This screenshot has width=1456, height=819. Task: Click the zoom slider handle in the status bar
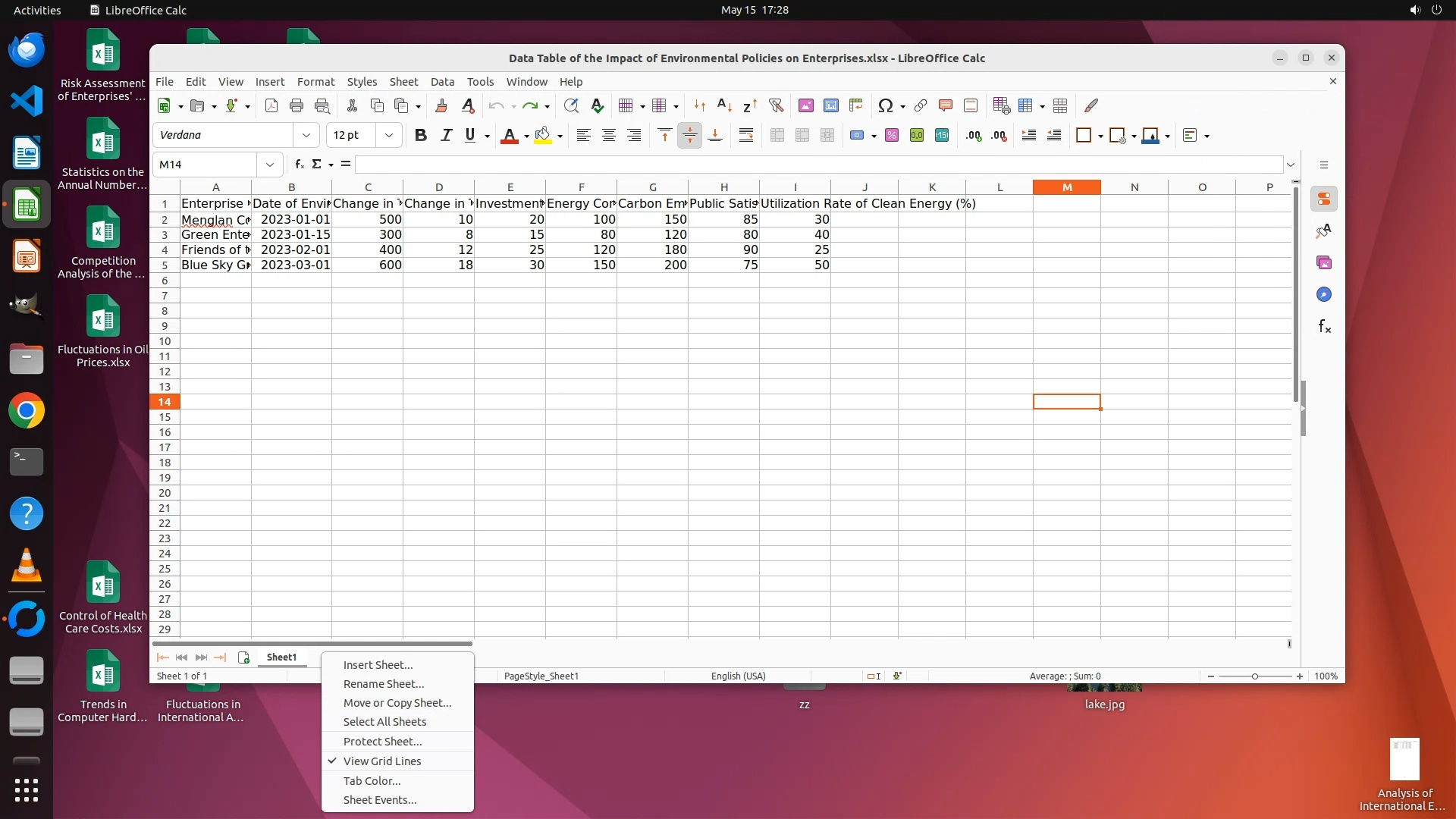tap(1254, 676)
